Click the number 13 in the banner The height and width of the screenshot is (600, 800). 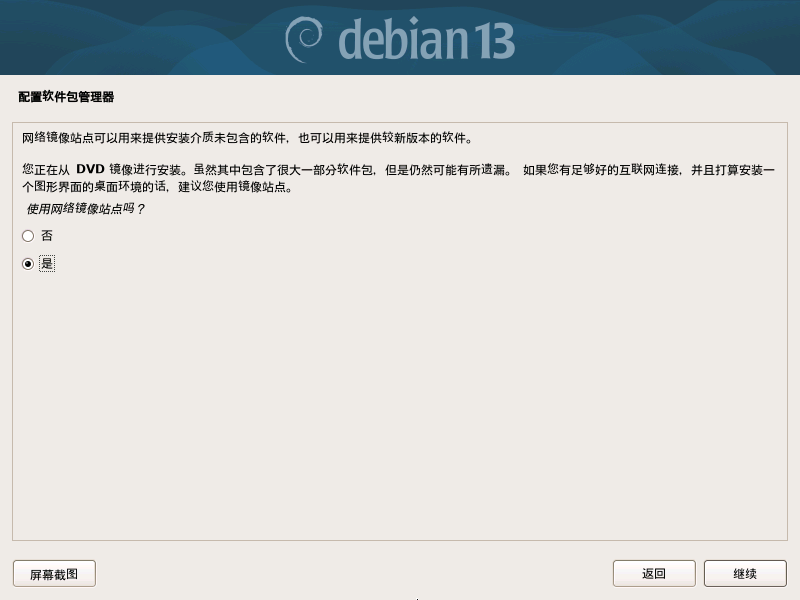coord(493,41)
